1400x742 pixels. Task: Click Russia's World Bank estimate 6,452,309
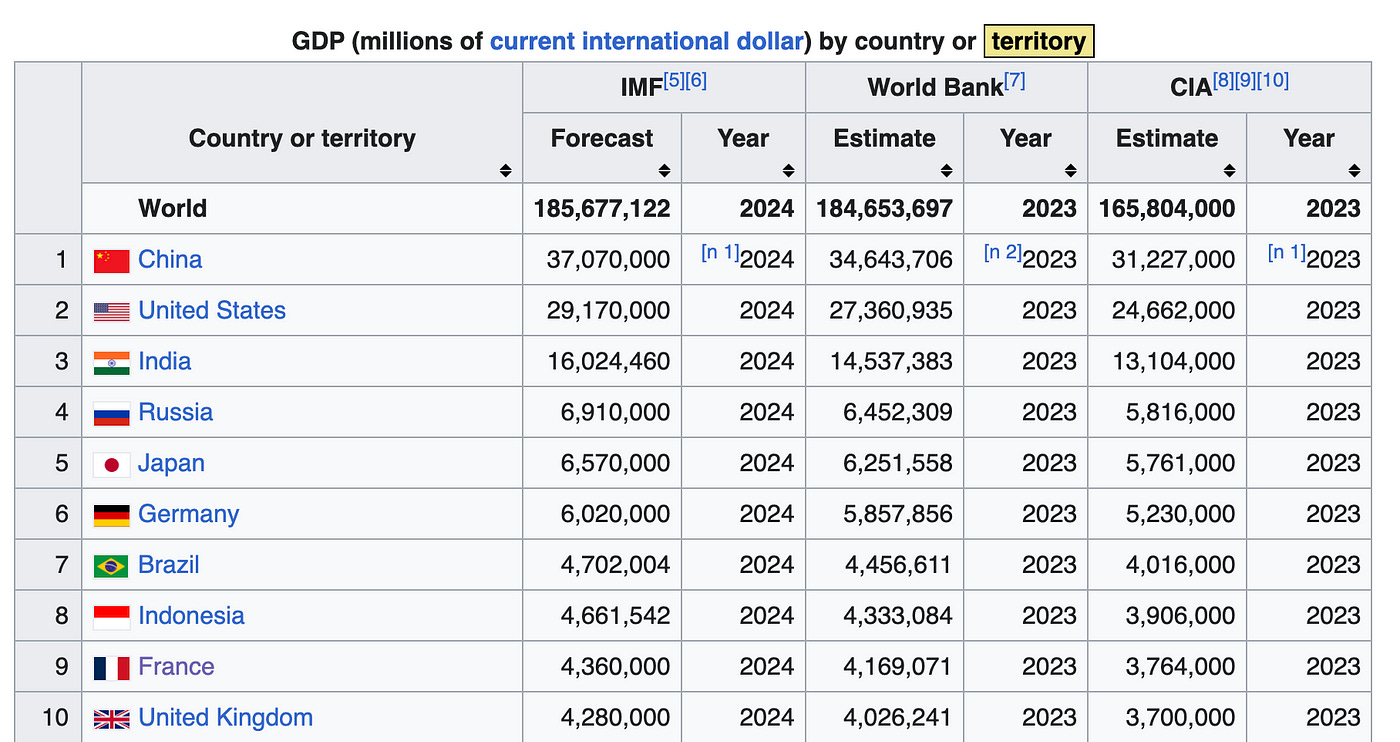click(899, 413)
